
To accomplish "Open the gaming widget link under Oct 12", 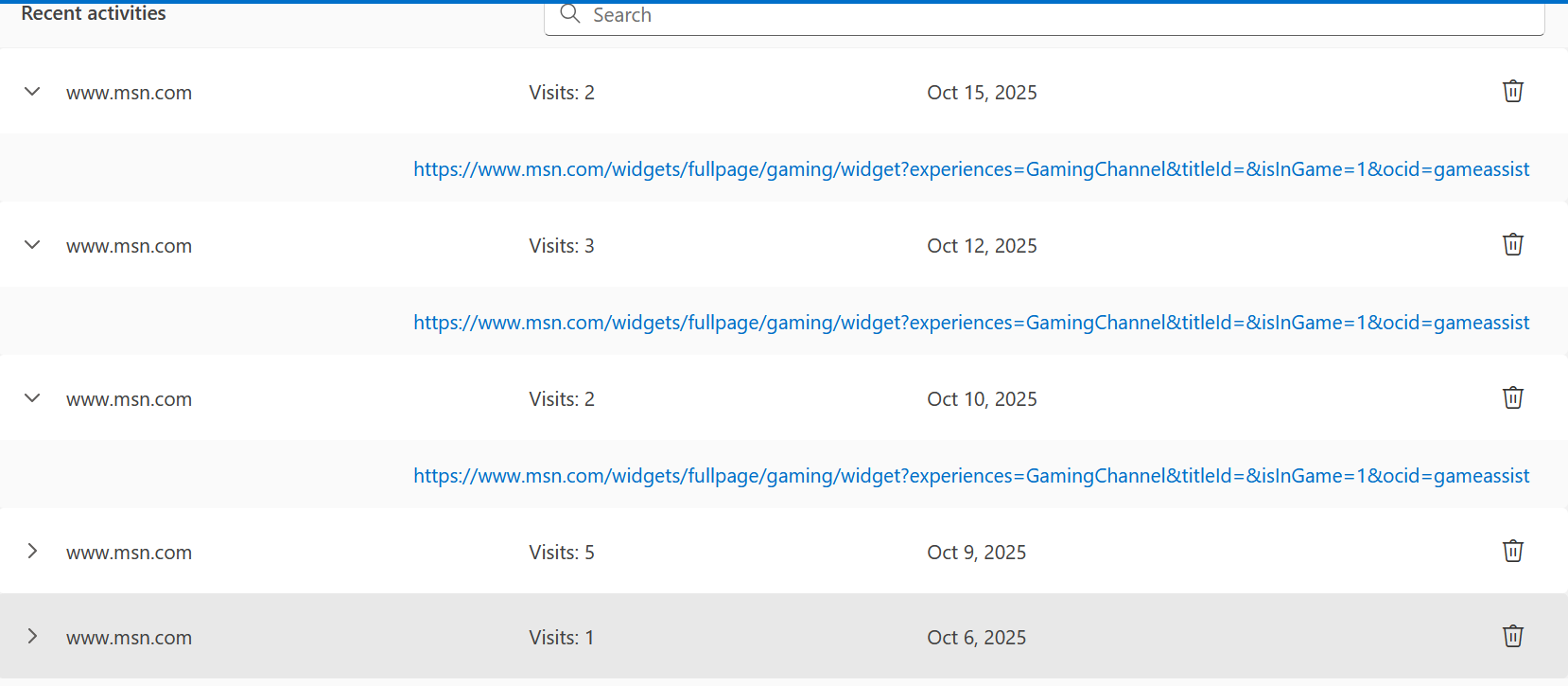I will click(971, 323).
